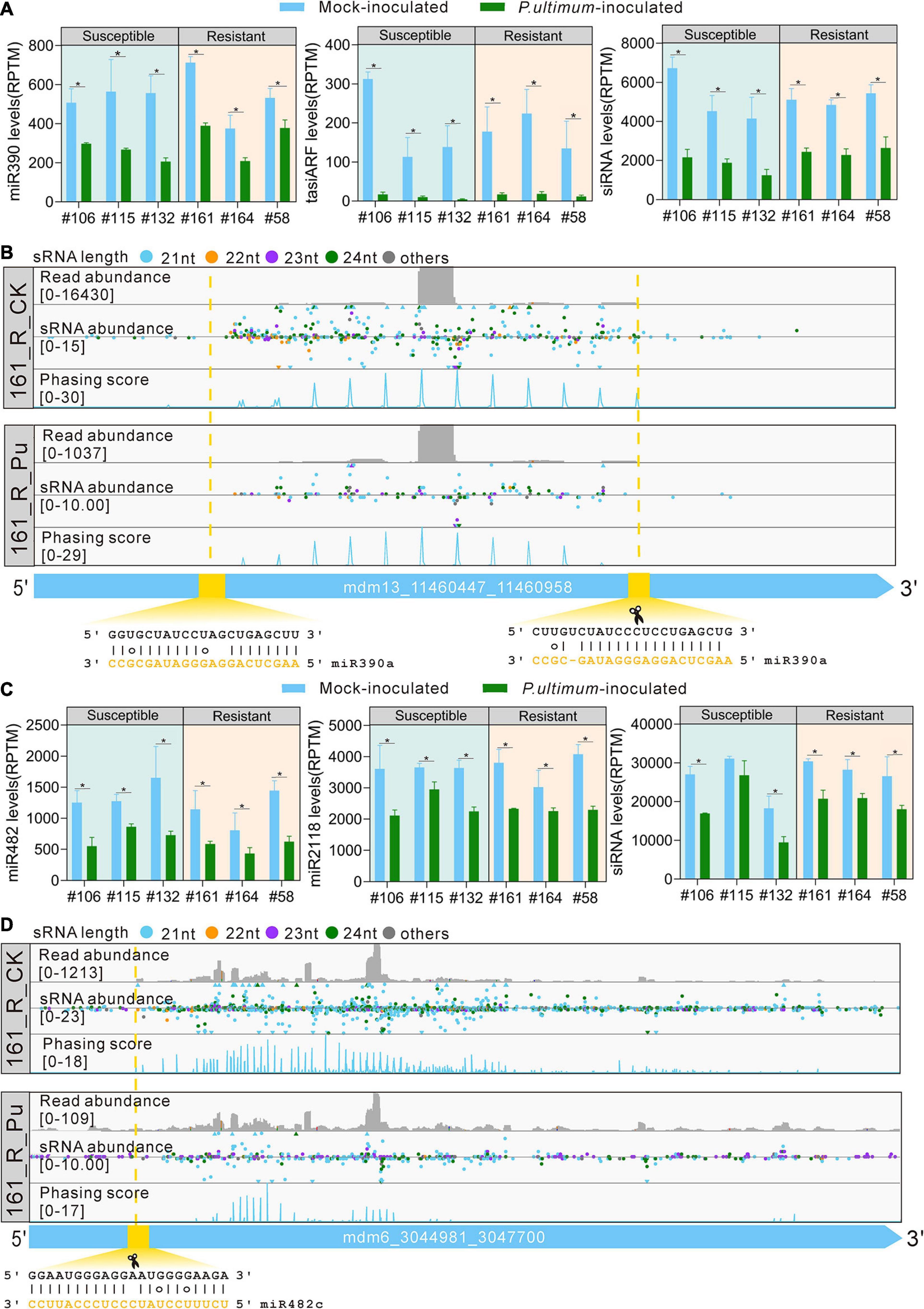Click the Resistant header of the tasiARF chart
This screenshot has height=1309, width=924.
[534, 35]
